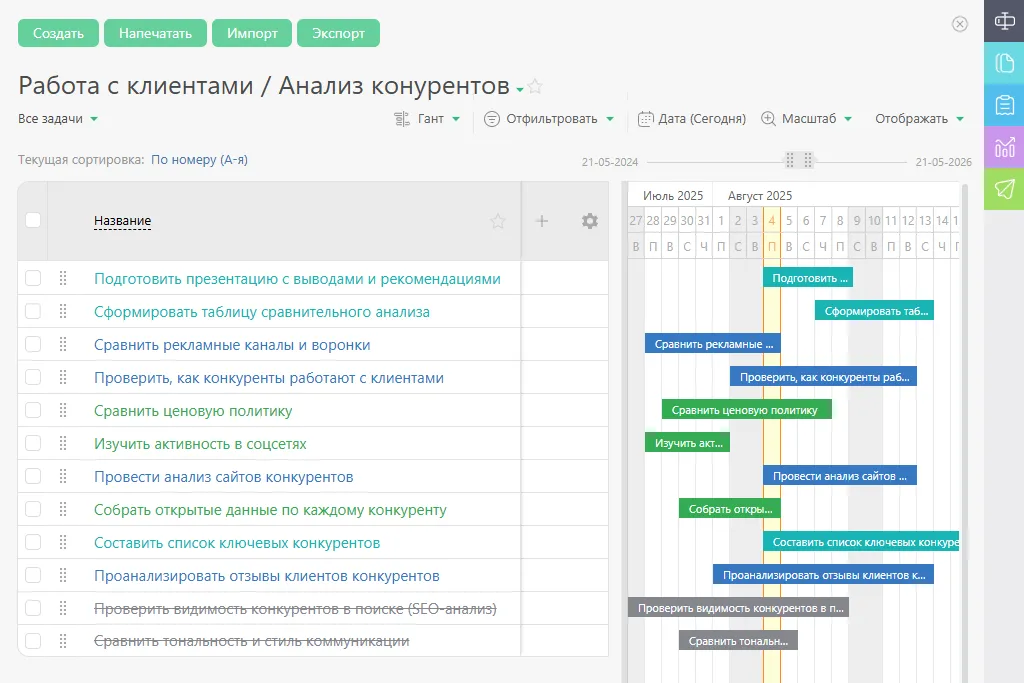
Task: Expand the 'Масштаб' dropdown
Action: [807, 118]
